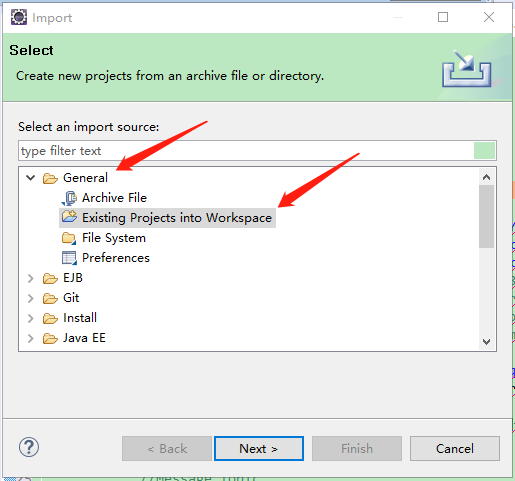Viewport: 515px width, 481px height.
Task: Click the Install folder icon
Action: (50, 318)
